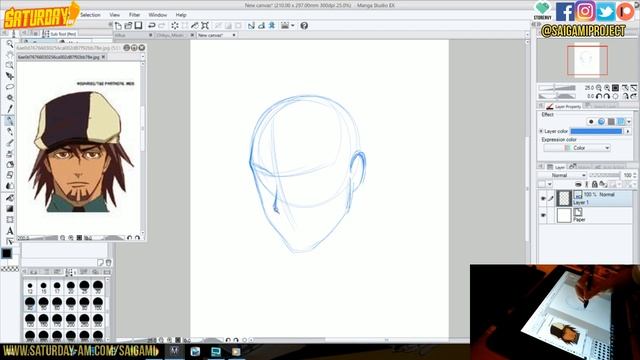Close the New canvas document tab
The width and height of the screenshot is (640, 360).
(x=234, y=36)
